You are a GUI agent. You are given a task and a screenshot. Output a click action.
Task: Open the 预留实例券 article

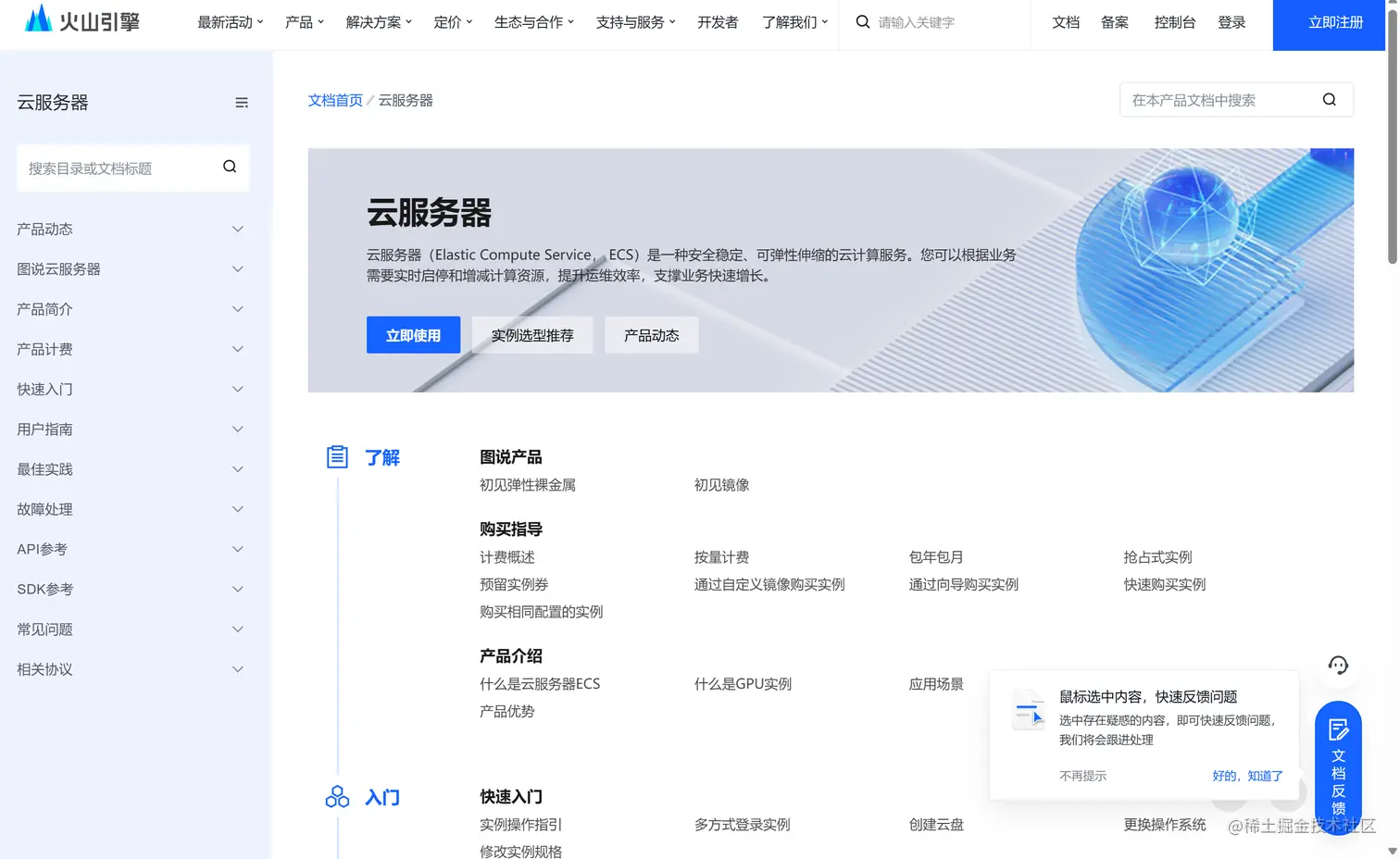(x=514, y=584)
